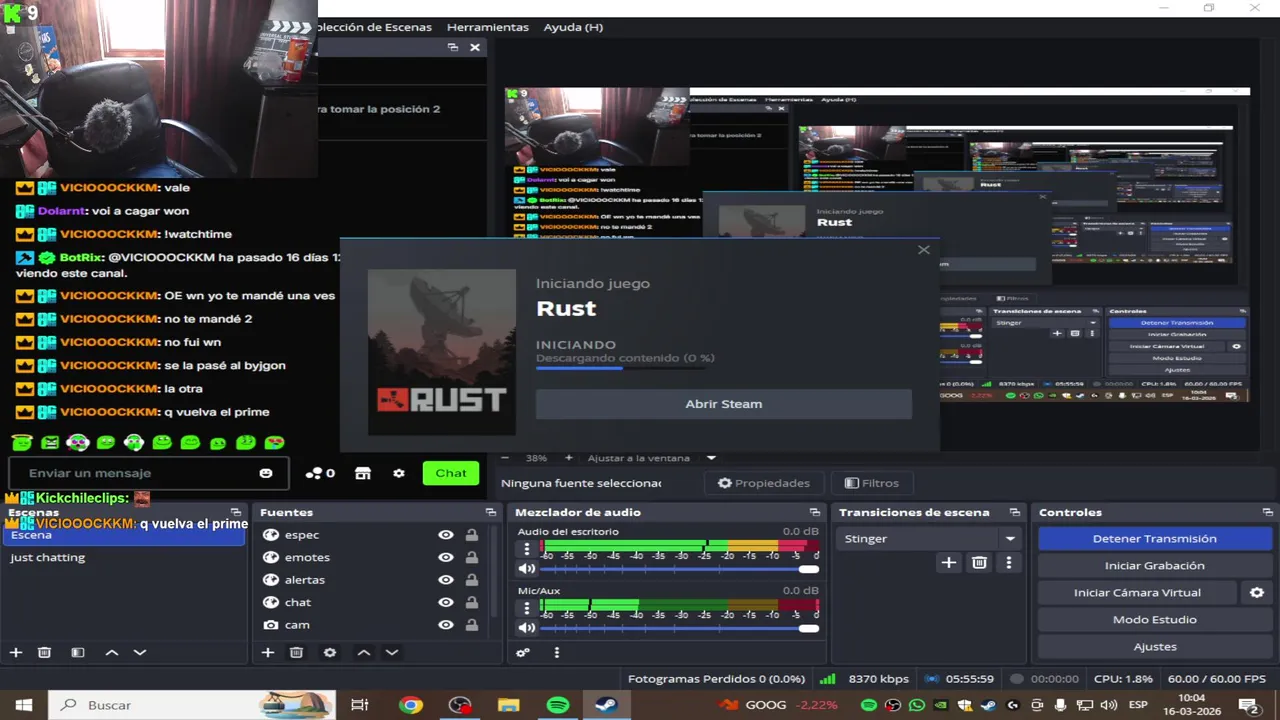Viewport: 1280px width, 720px height.
Task: Close the Rust launching dialog
Action: [924, 250]
